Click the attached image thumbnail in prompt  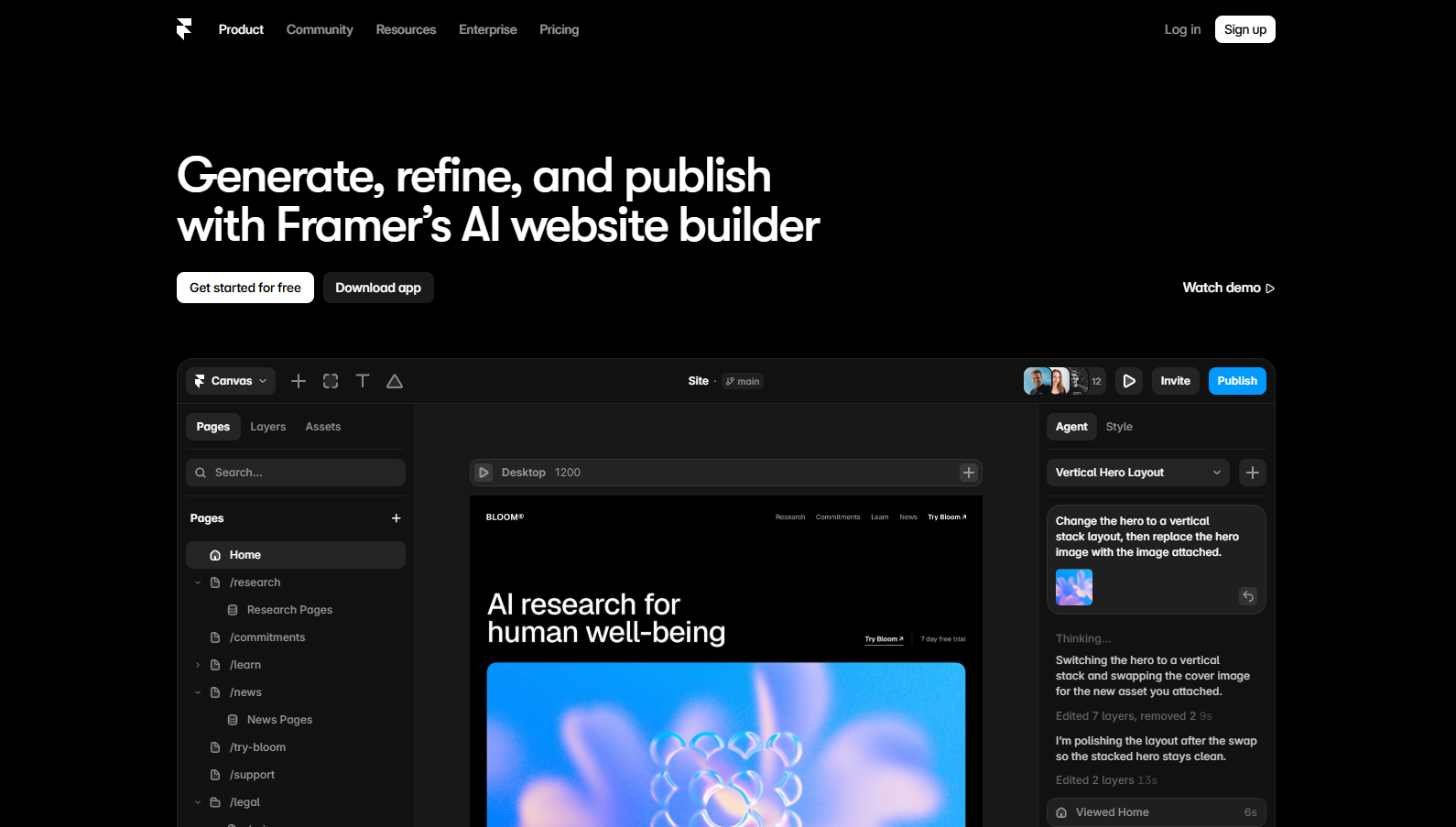[1074, 587]
